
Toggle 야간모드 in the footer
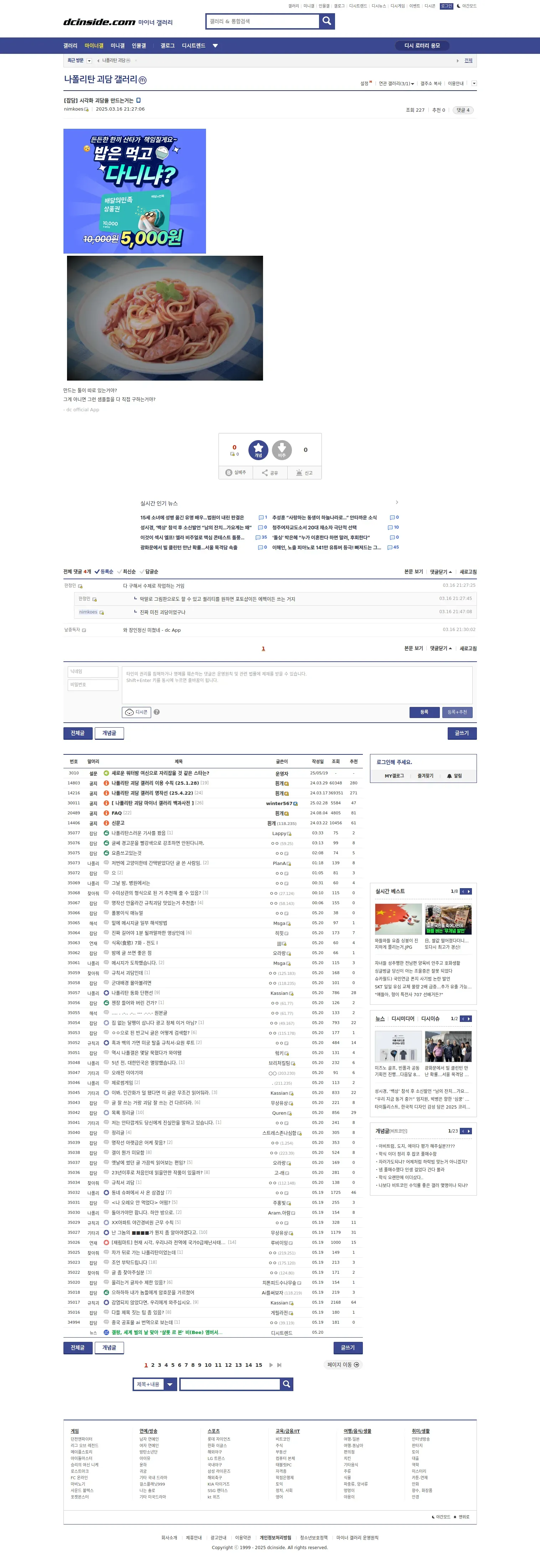click(x=441, y=1517)
